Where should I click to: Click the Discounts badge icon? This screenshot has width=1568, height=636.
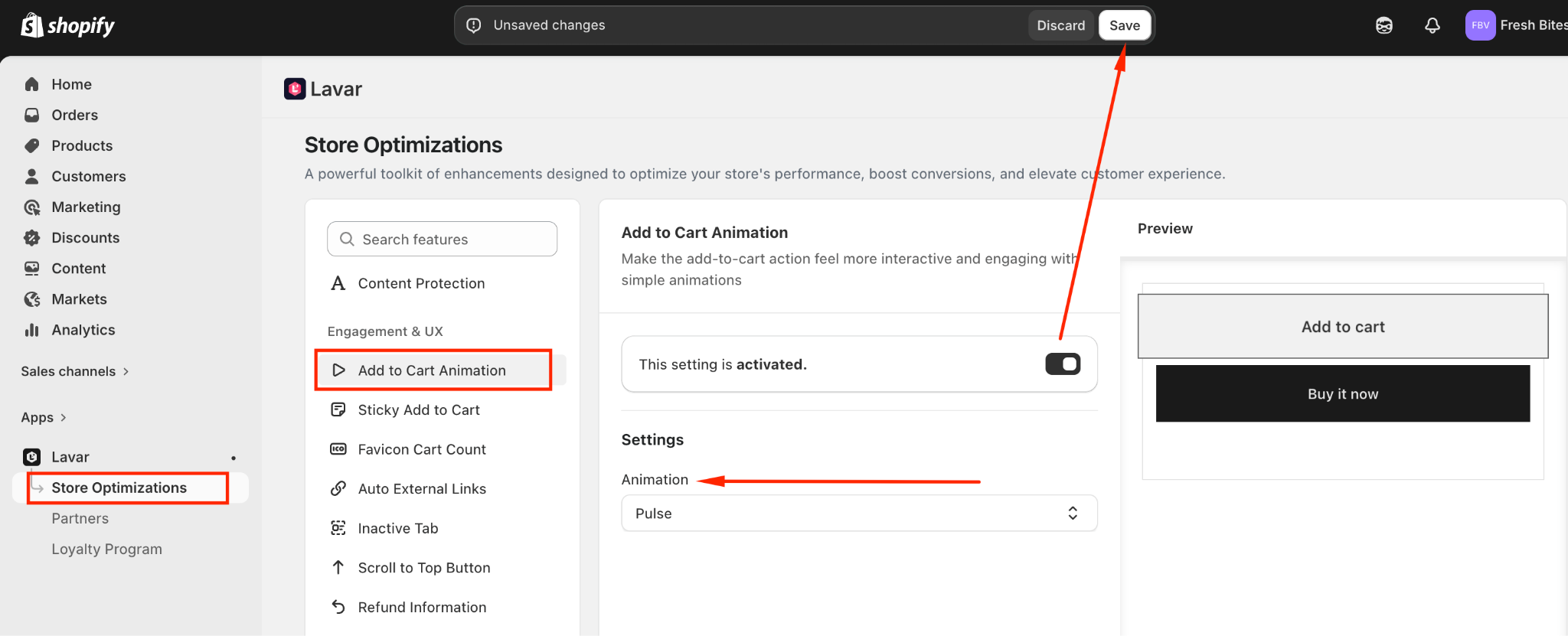(x=31, y=238)
